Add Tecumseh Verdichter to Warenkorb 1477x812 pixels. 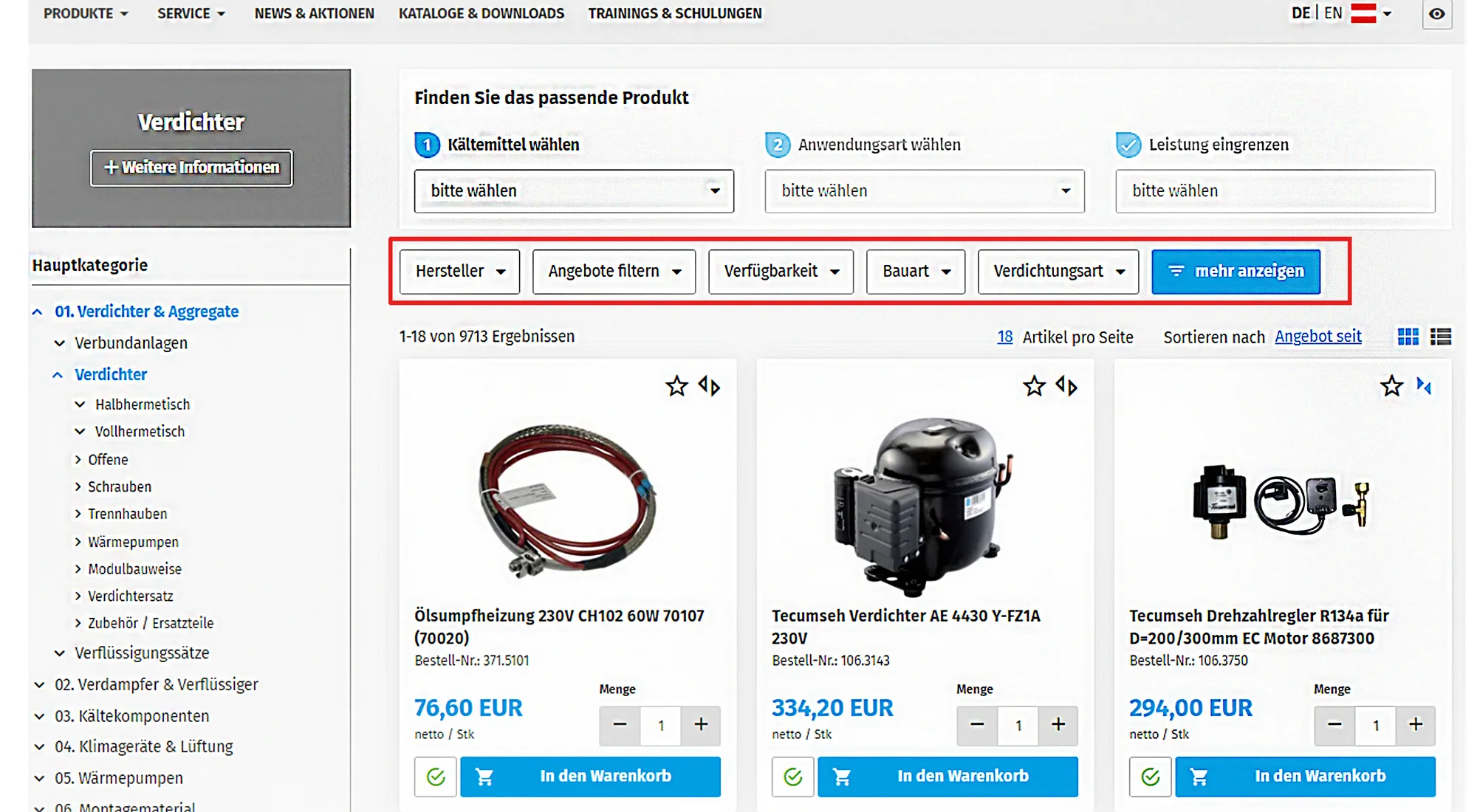tap(947, 777)
